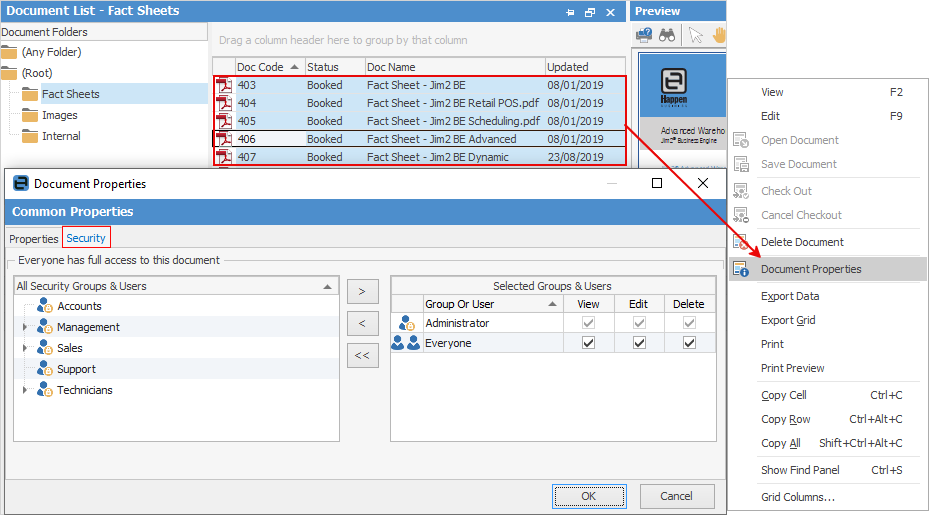Expand the Management security group

pos(24,327)
